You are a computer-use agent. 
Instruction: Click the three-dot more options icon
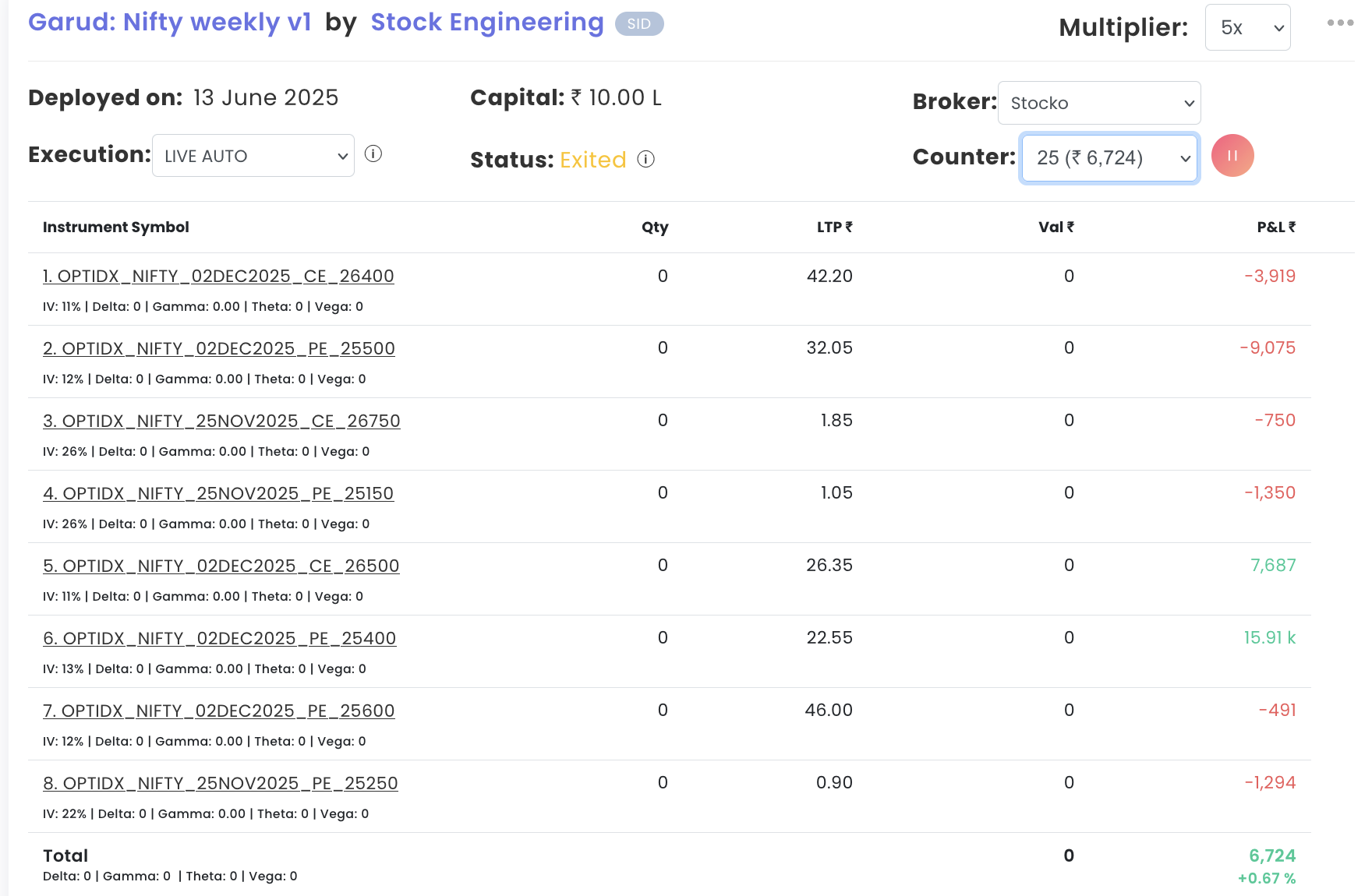click(x=1340, y=23)
